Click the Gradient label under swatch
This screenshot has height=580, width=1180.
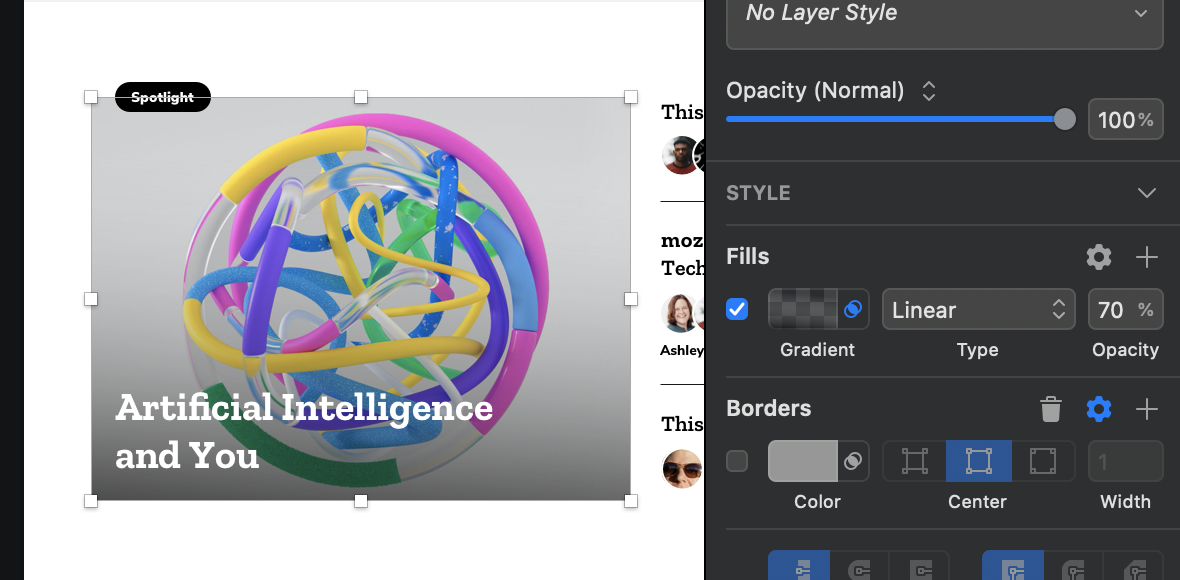tap(817, 350)
